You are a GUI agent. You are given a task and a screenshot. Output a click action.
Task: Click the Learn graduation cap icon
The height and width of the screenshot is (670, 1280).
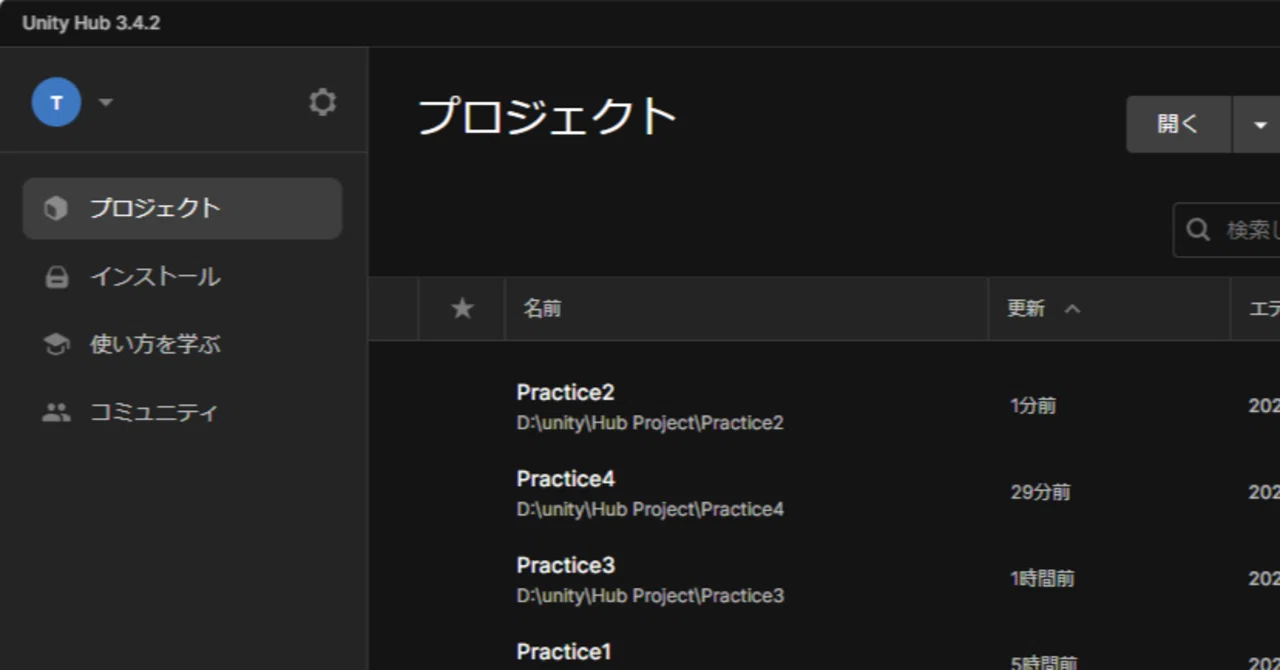(56, 345)
